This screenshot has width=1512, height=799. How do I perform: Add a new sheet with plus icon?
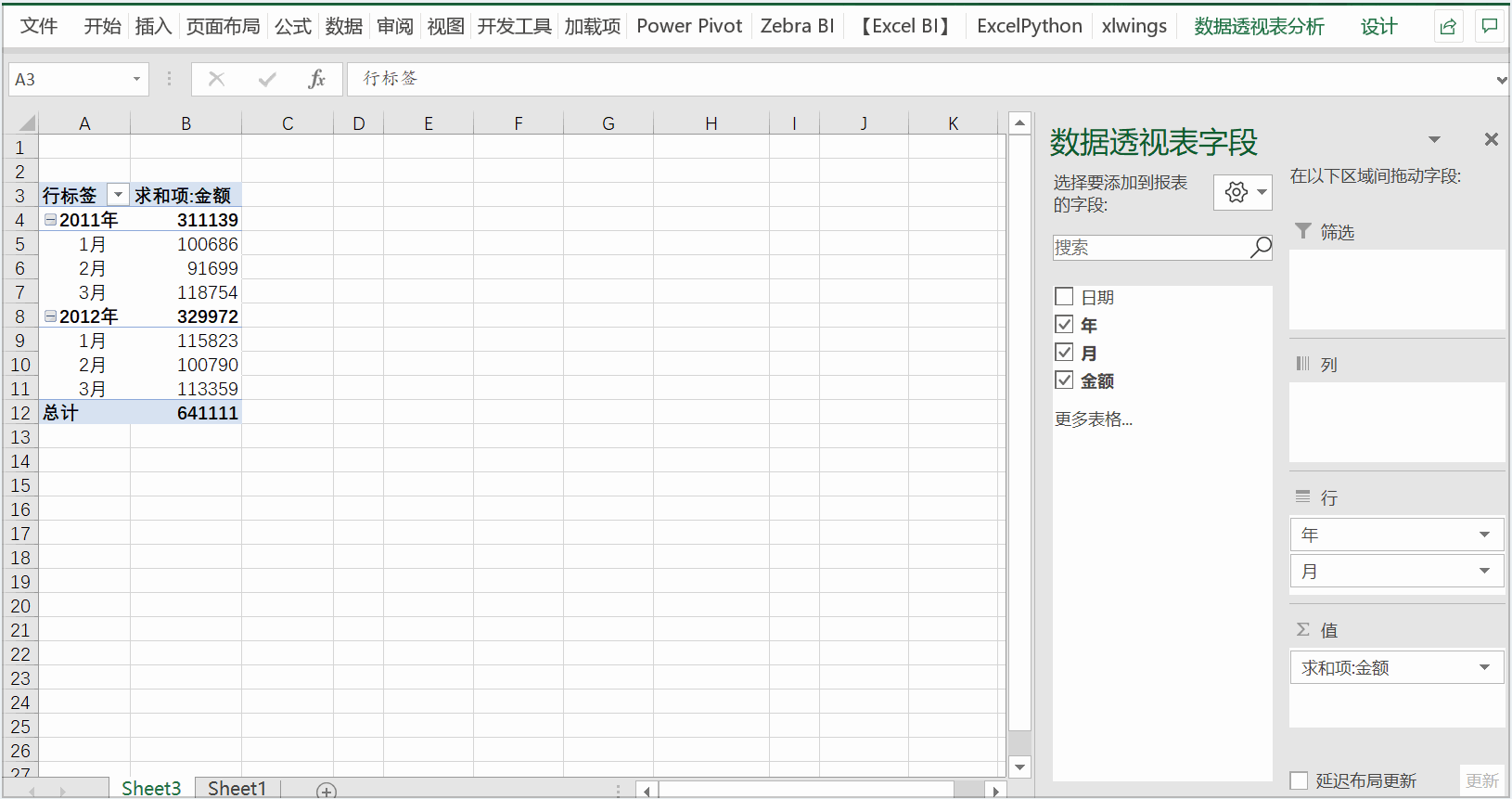326,790
